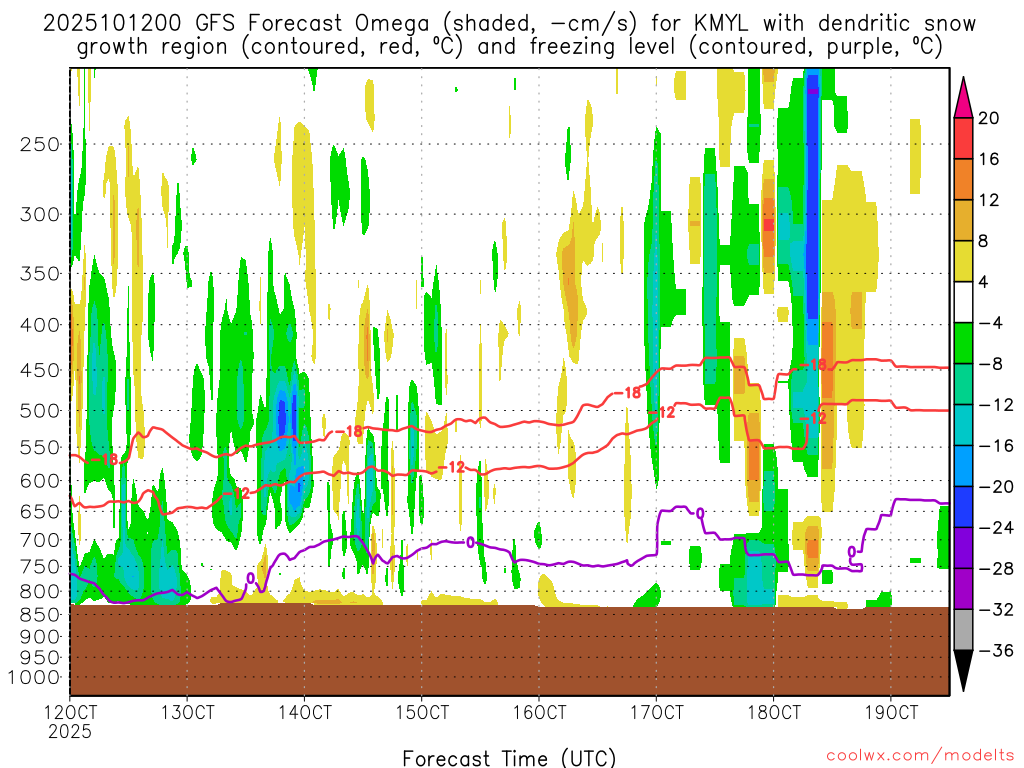Click the deep blue omega column near 183CT
This screenshot has width=1024, height=768.
point(812,196)
